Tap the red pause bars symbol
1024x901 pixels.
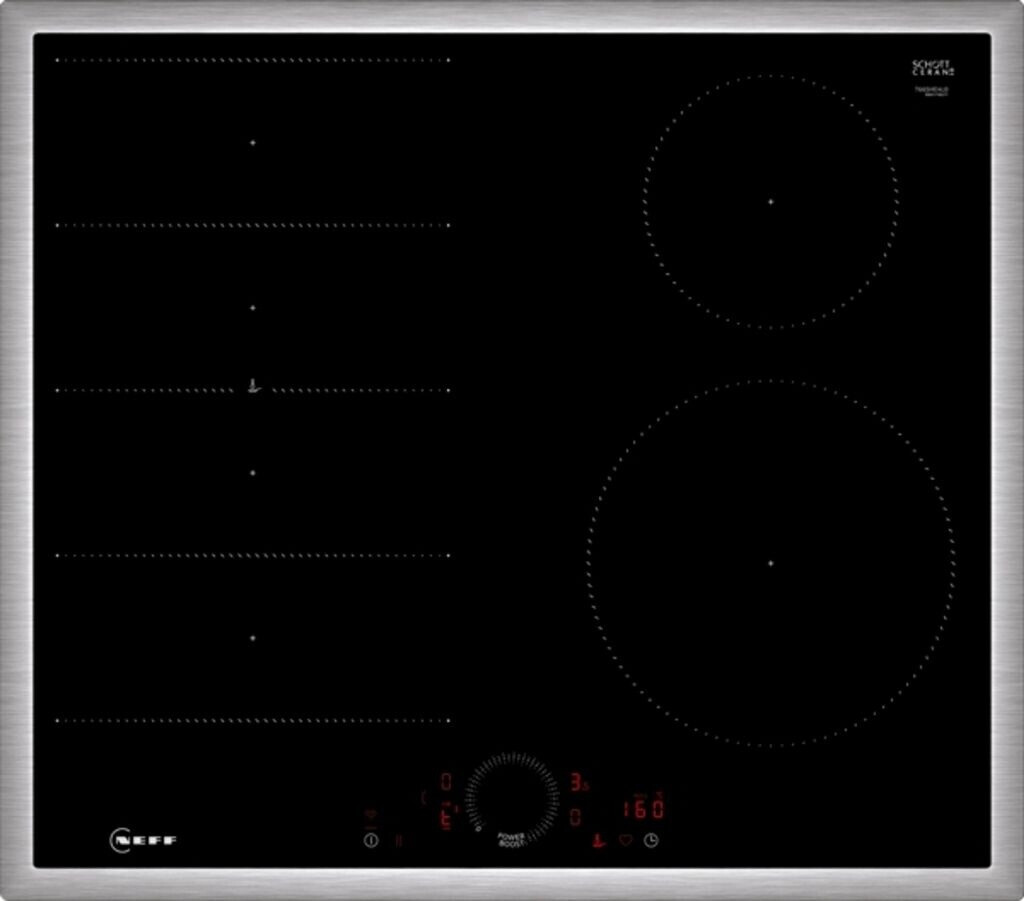(x=398, y=841)
